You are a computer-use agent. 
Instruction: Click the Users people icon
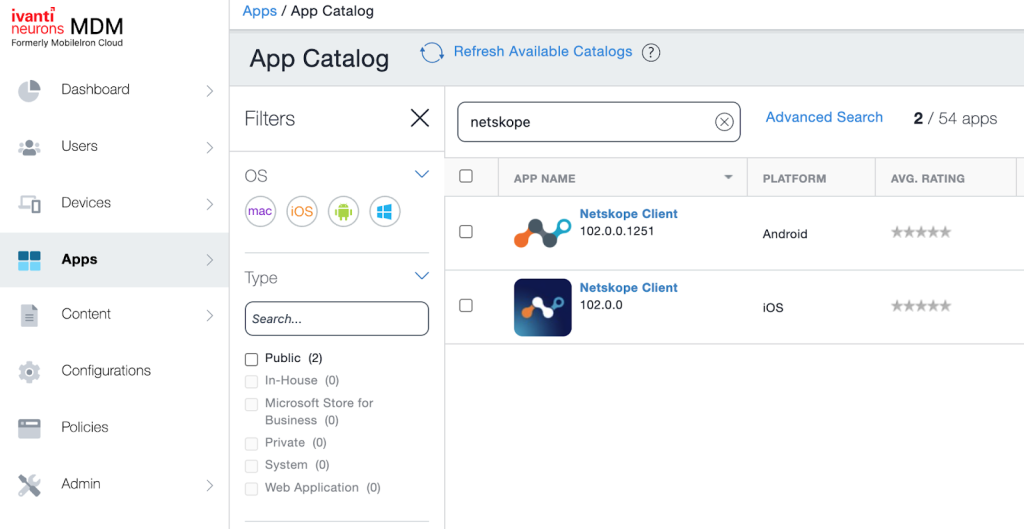(x=29, y=148)
